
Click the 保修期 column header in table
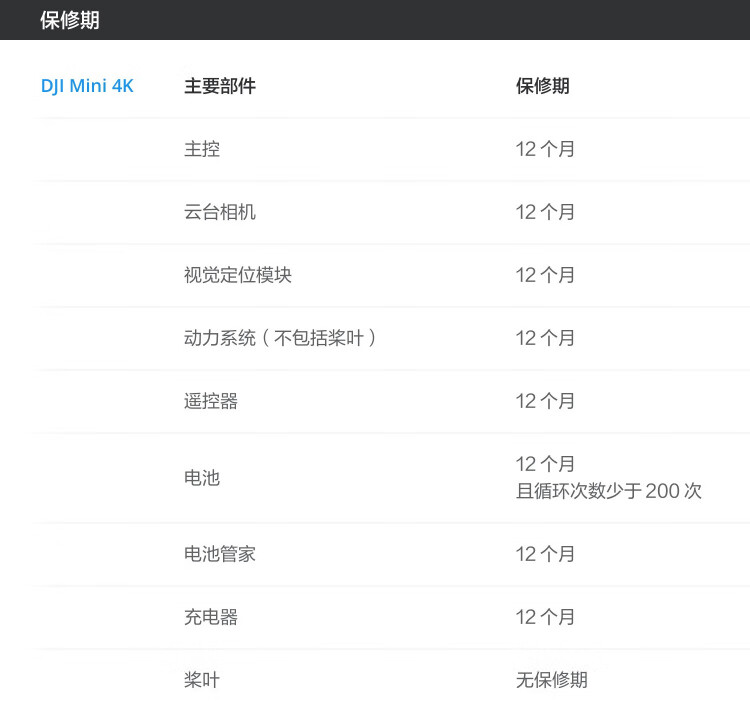click(x=543, y=86)
